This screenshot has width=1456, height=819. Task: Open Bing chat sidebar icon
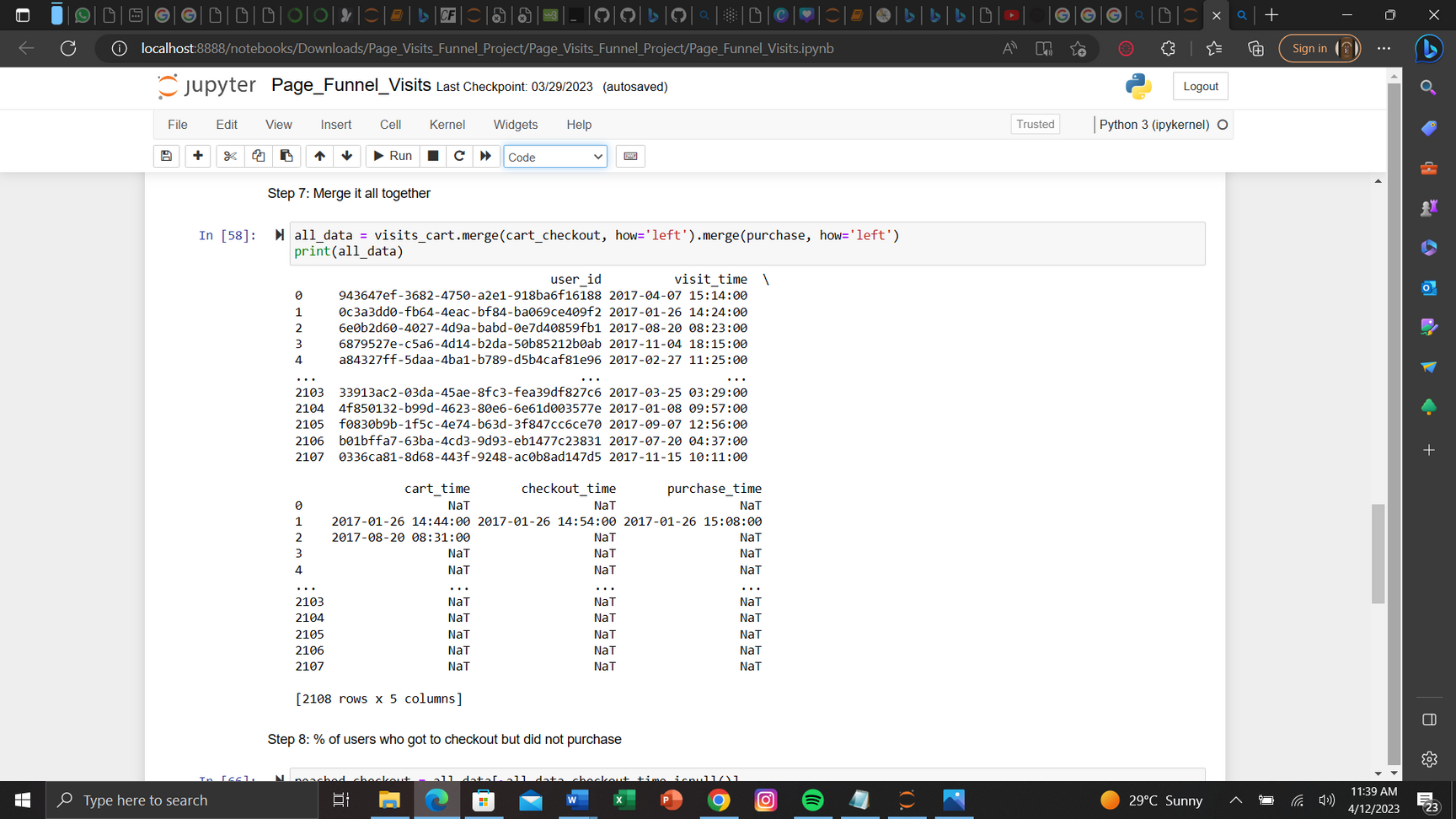point(1429,49)
